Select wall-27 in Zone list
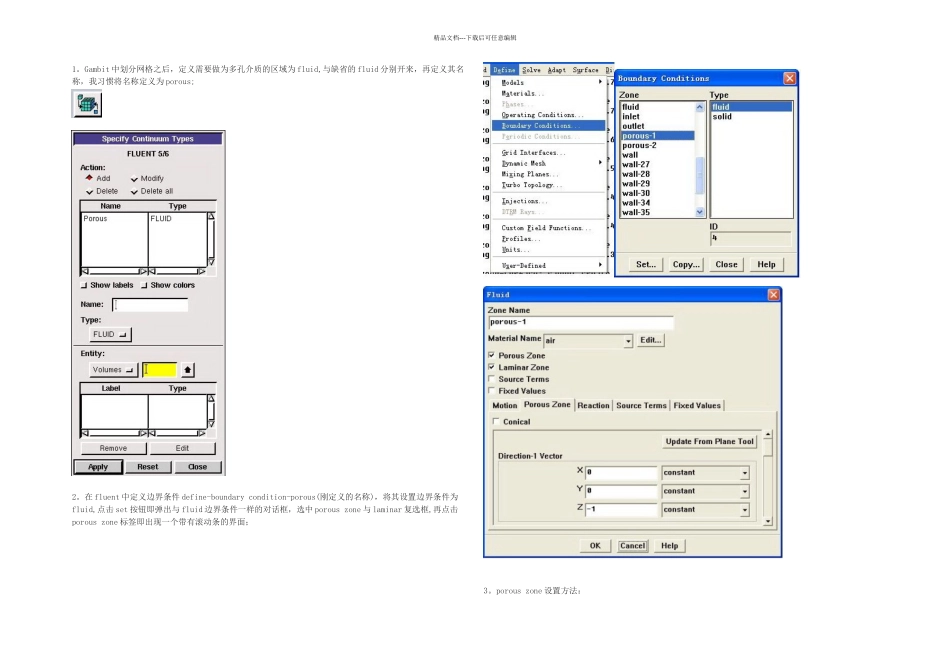Image resolution: width=950 pixels, height=672 pixels. pos(657,164)
